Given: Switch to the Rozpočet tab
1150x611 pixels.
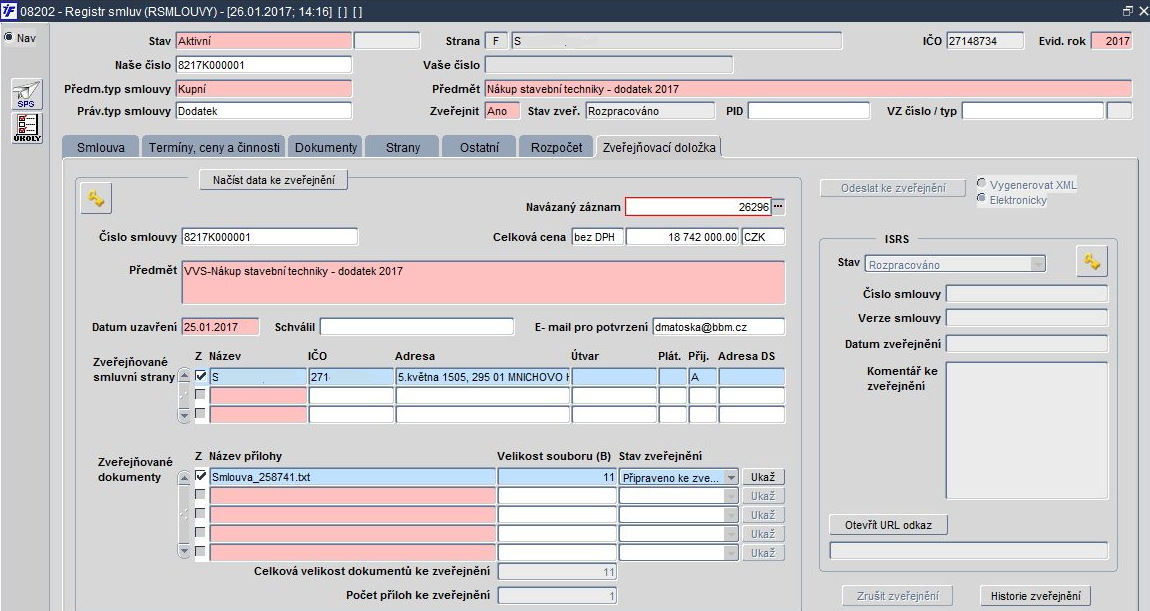Looking at the screenshot, I should [556, 147].
